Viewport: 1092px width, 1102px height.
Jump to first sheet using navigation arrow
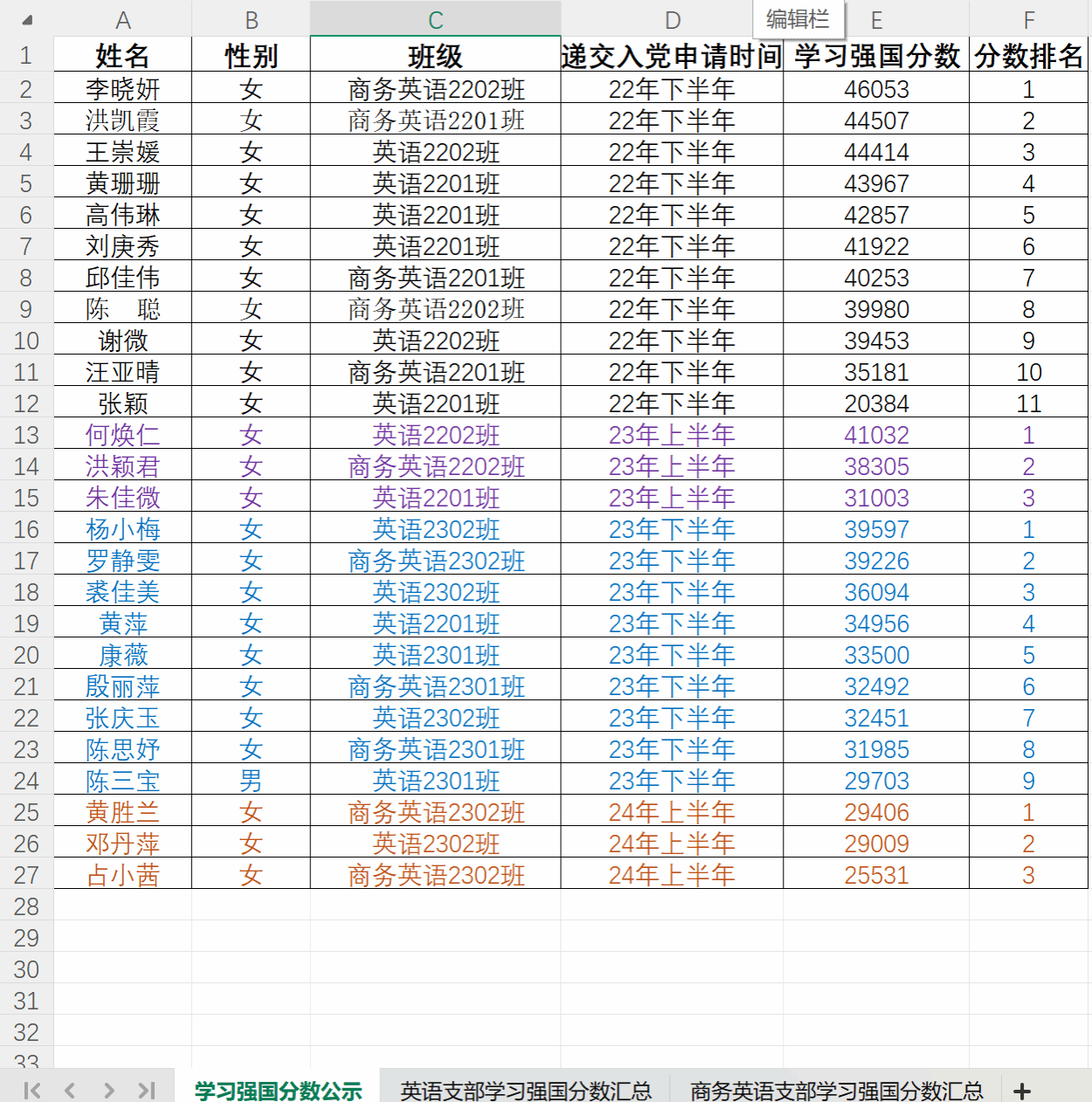point(32,1090)
